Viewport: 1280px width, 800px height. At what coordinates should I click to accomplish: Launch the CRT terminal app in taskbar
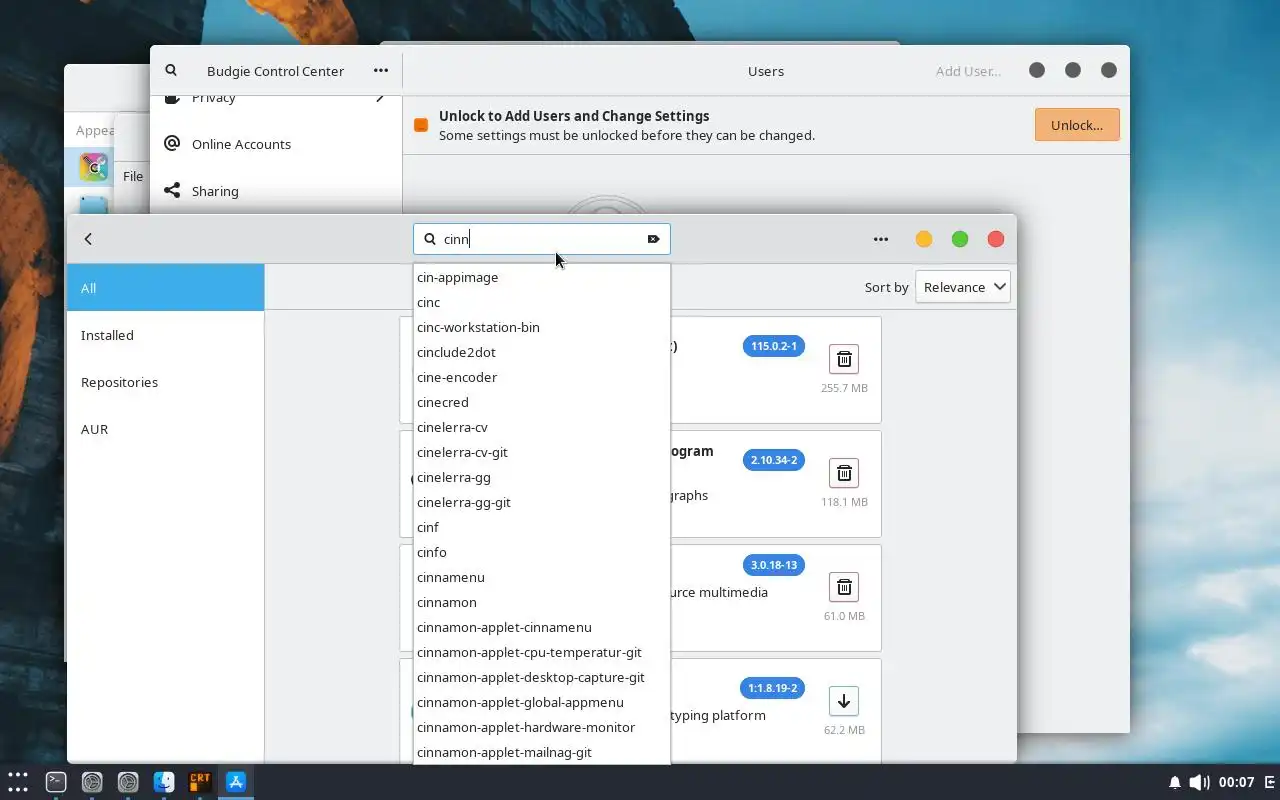point(200,782)
